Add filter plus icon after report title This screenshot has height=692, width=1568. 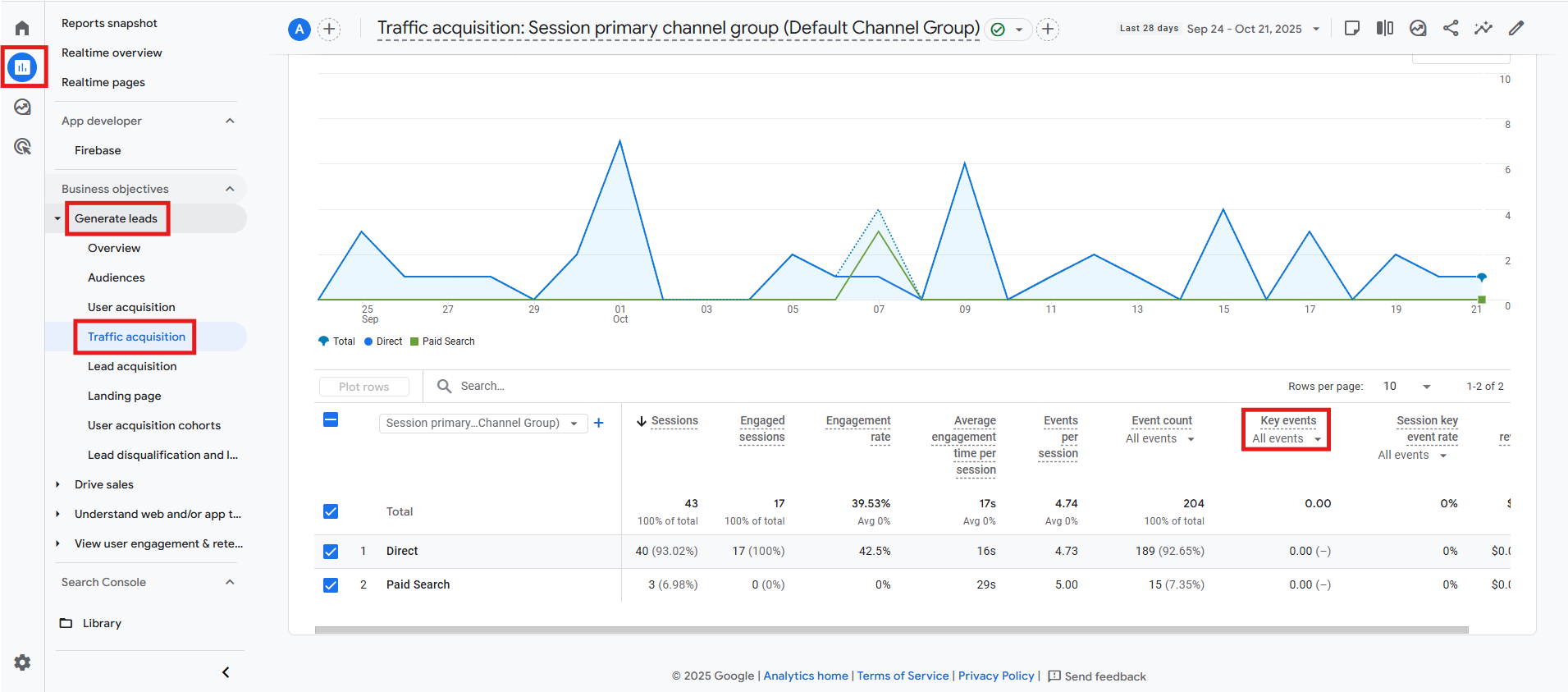click(1048, 30)
